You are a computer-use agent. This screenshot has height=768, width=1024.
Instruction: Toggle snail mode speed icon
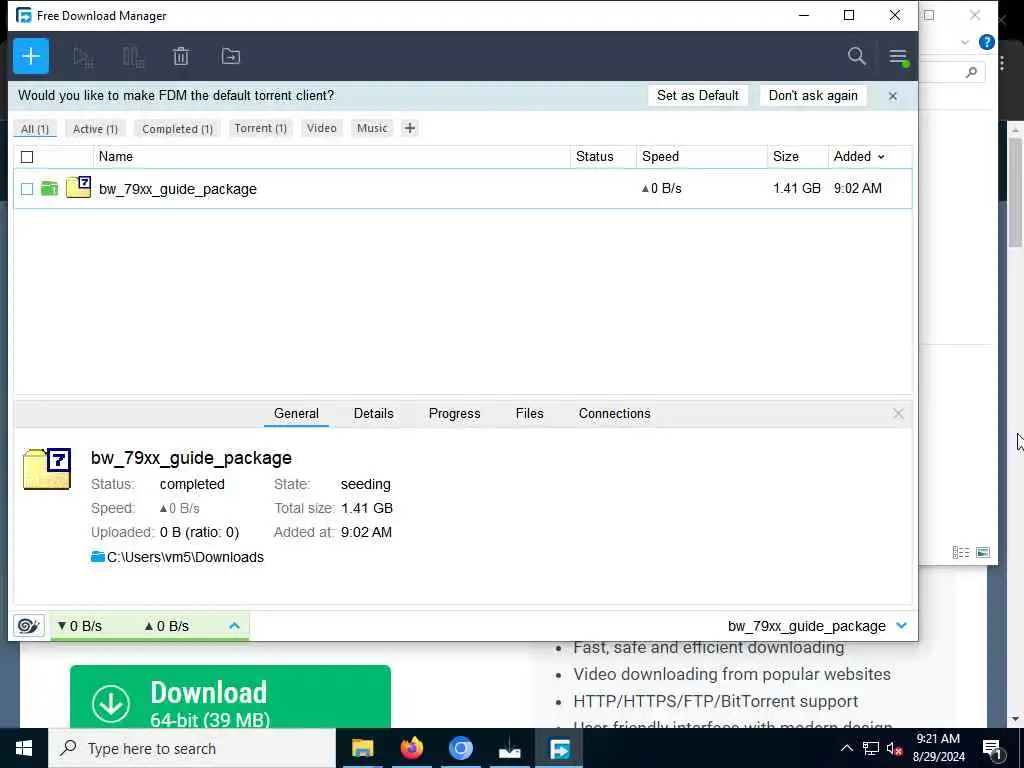(28, 626)
